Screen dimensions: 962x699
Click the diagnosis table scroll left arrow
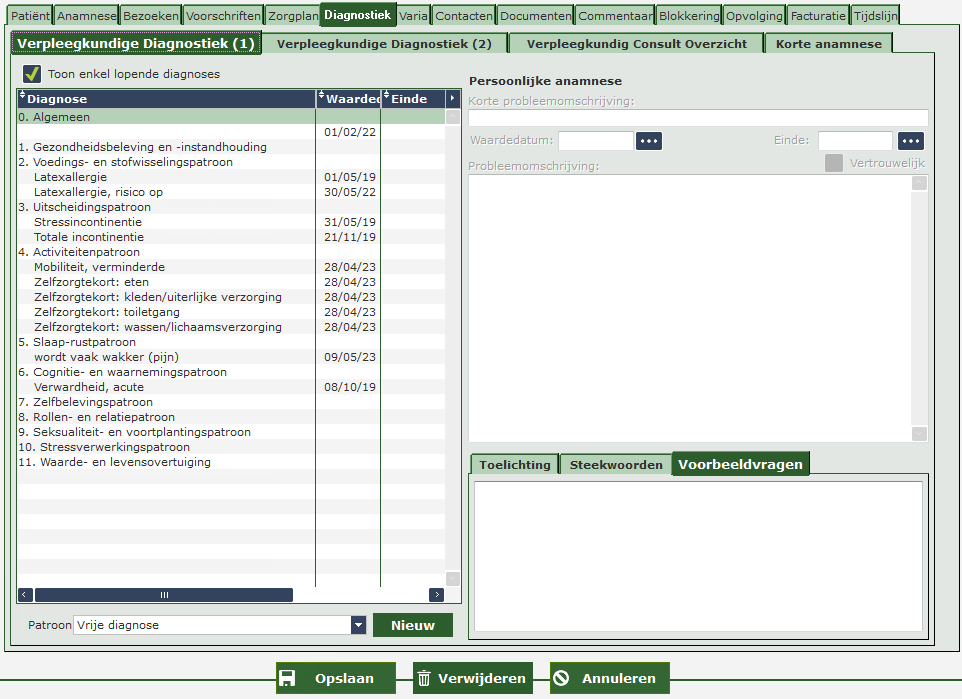coord(25,595)
